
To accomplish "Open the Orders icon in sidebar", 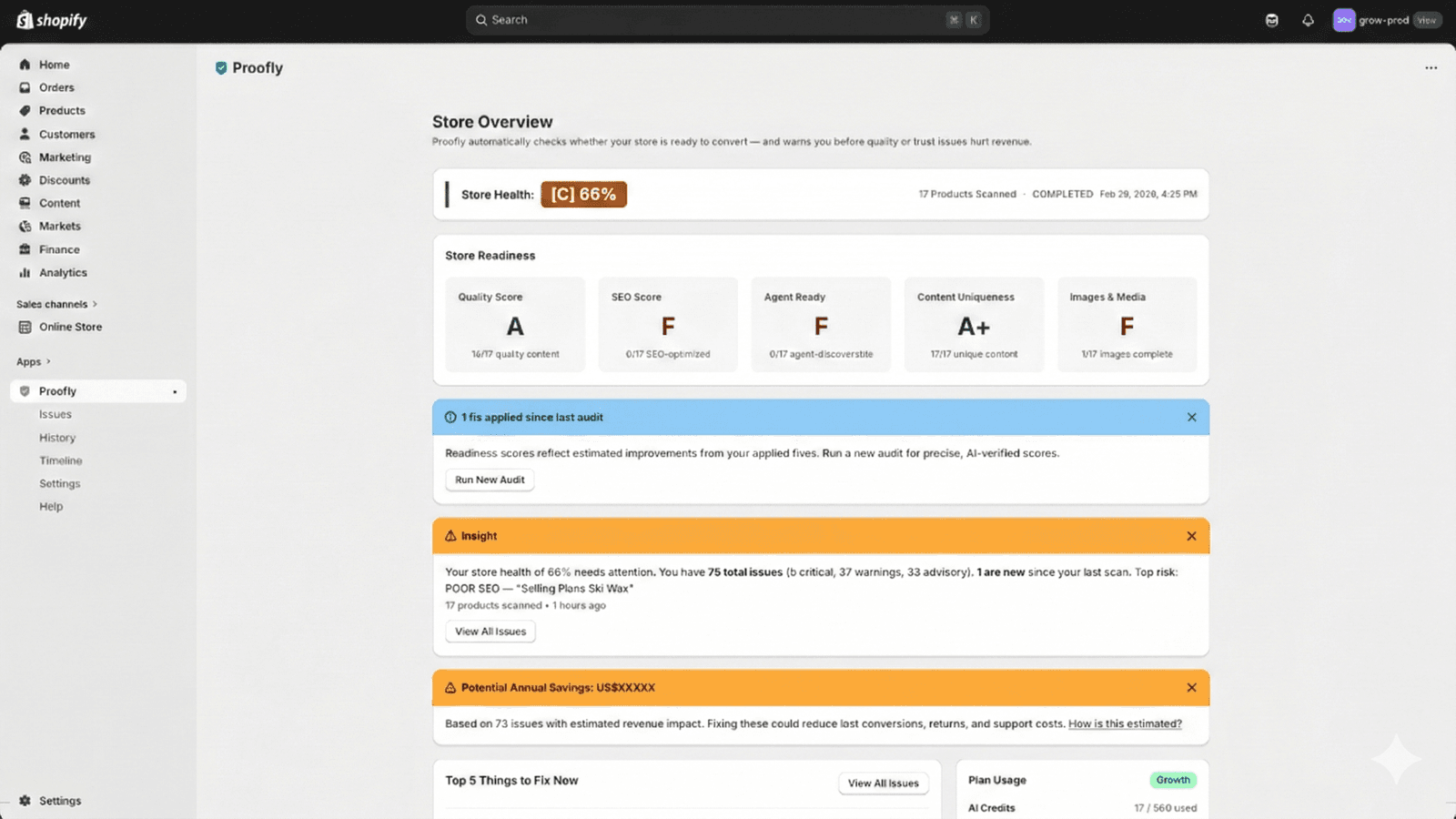I will [25, 87].
